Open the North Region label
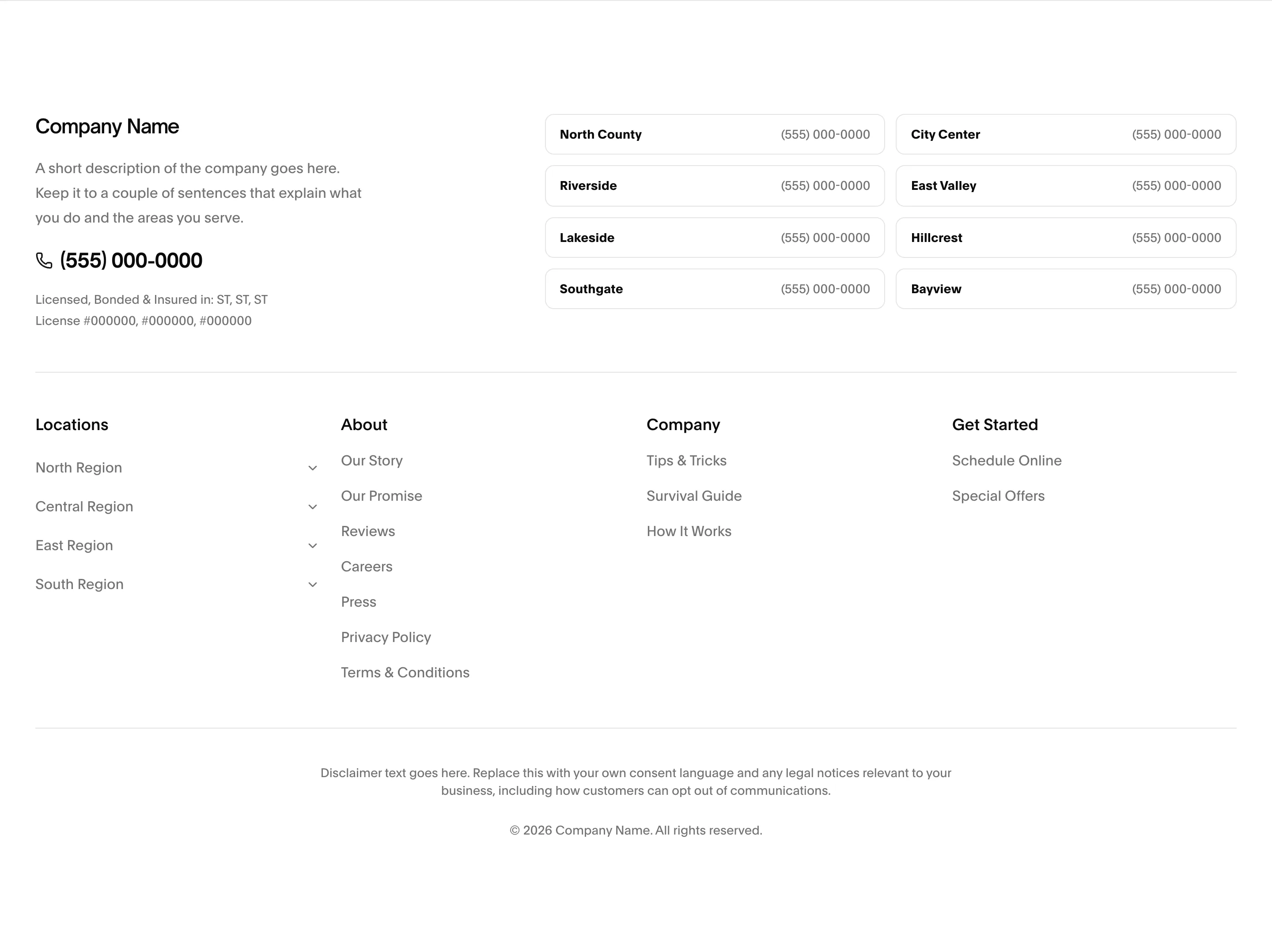 (x=79, y=468)
